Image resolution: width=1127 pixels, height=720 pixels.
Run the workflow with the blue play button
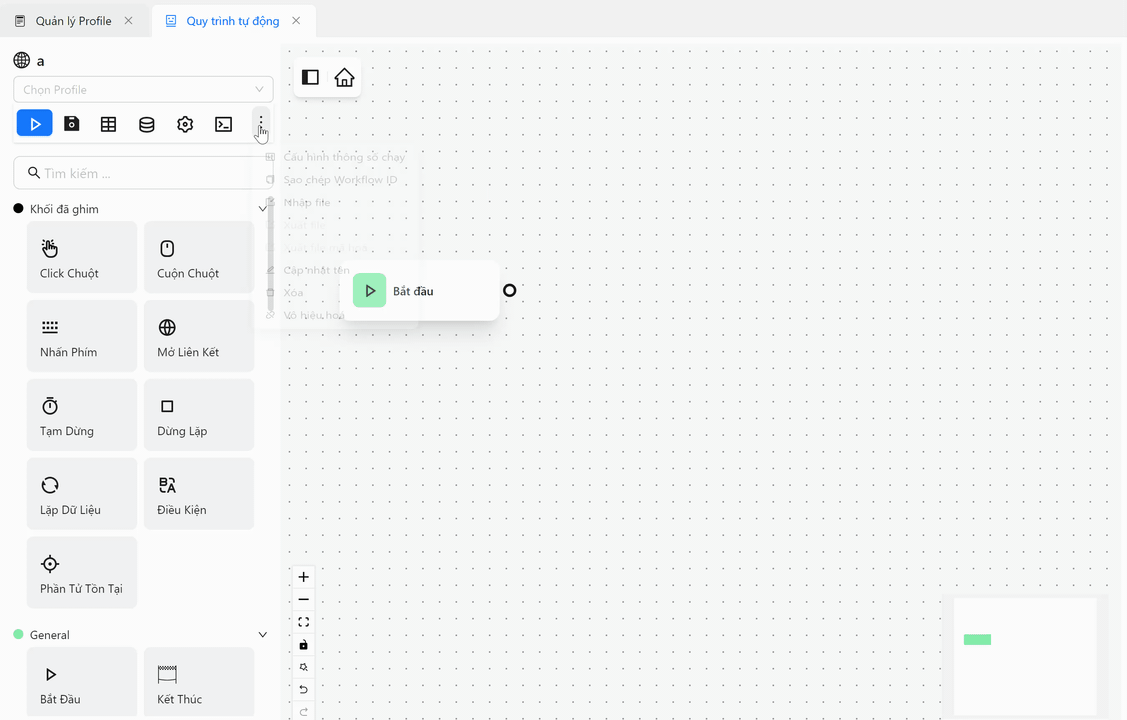coord(34,124)
